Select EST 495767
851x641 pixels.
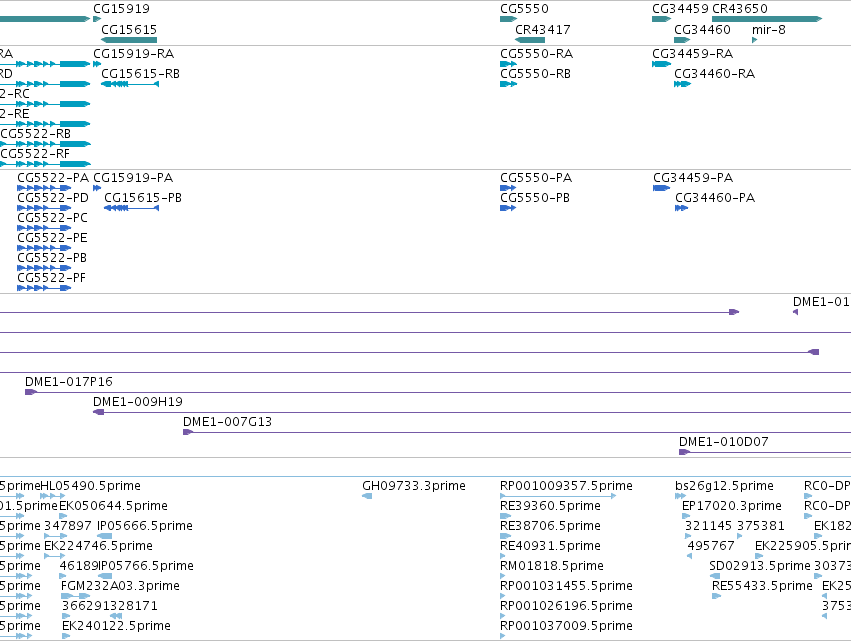click(x=711, y=546)
